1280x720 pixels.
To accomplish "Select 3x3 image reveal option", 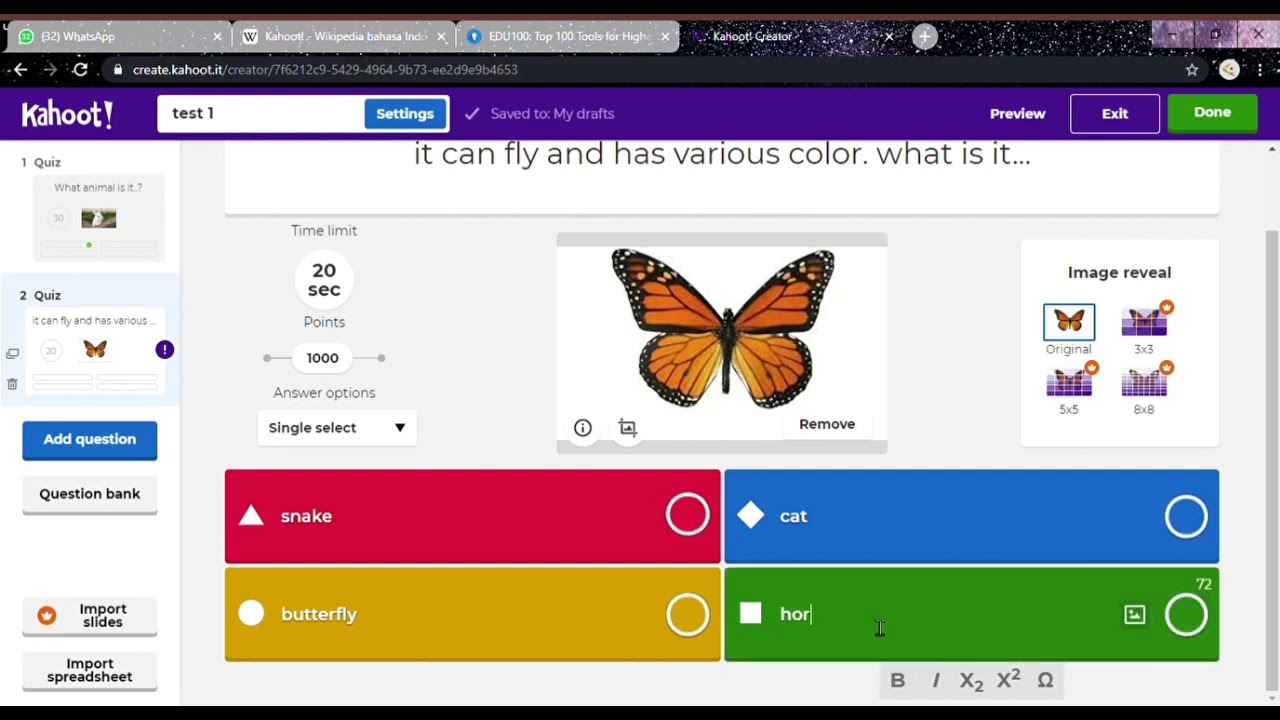I will click(1144, 329).
